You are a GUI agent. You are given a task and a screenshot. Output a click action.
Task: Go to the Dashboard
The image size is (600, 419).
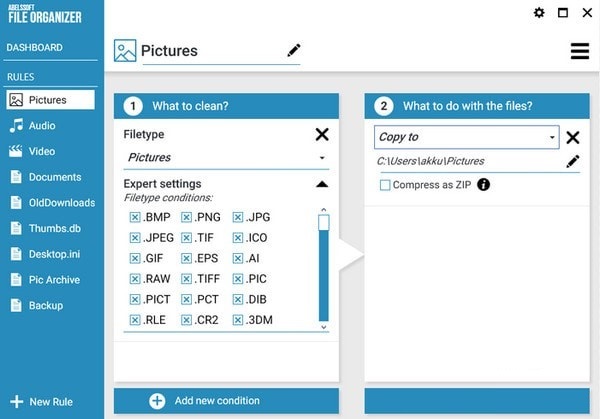pos(35,47)
